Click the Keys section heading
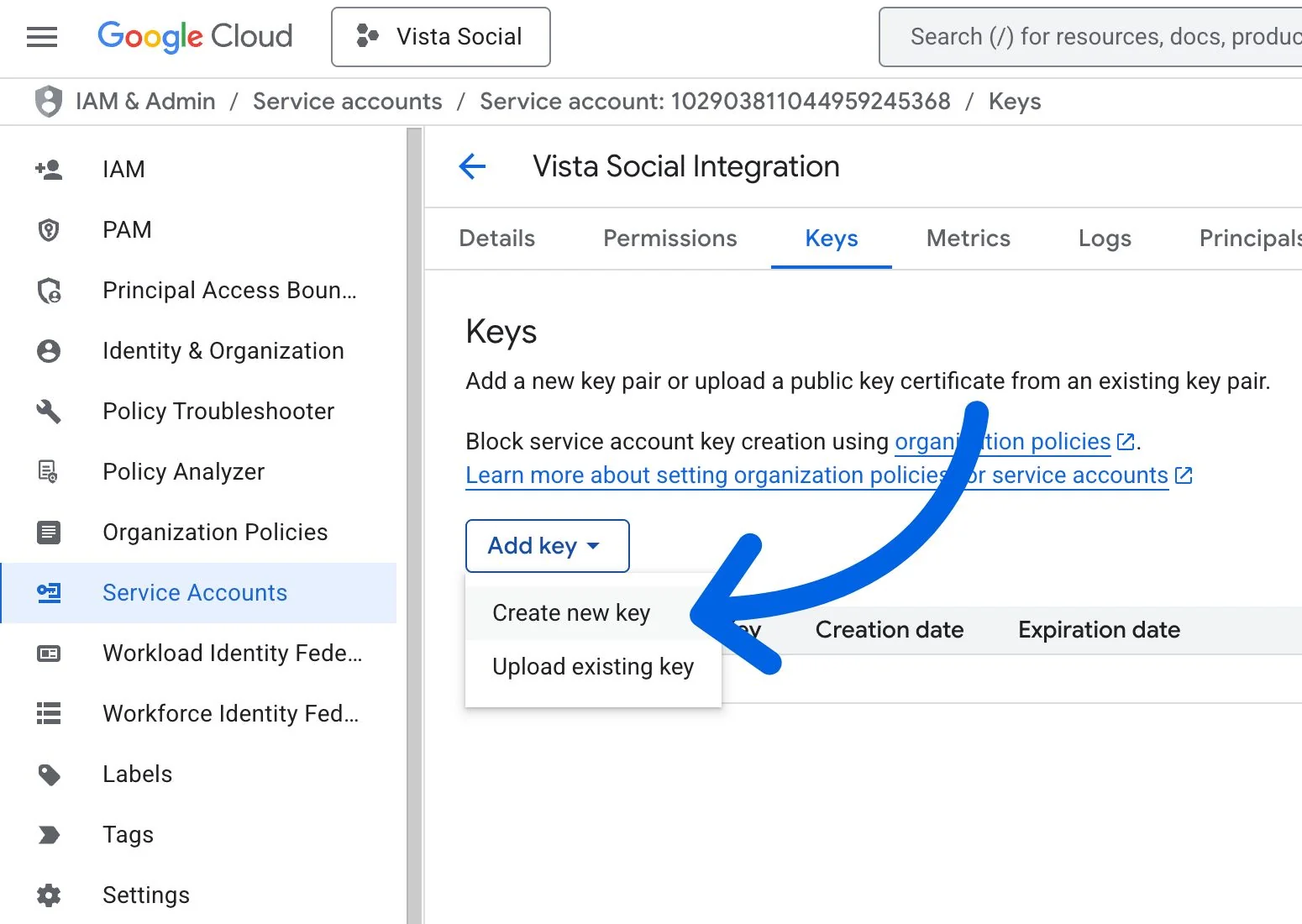The height and width of the screenshot is (924, 1302). click(x=501, y=332)
